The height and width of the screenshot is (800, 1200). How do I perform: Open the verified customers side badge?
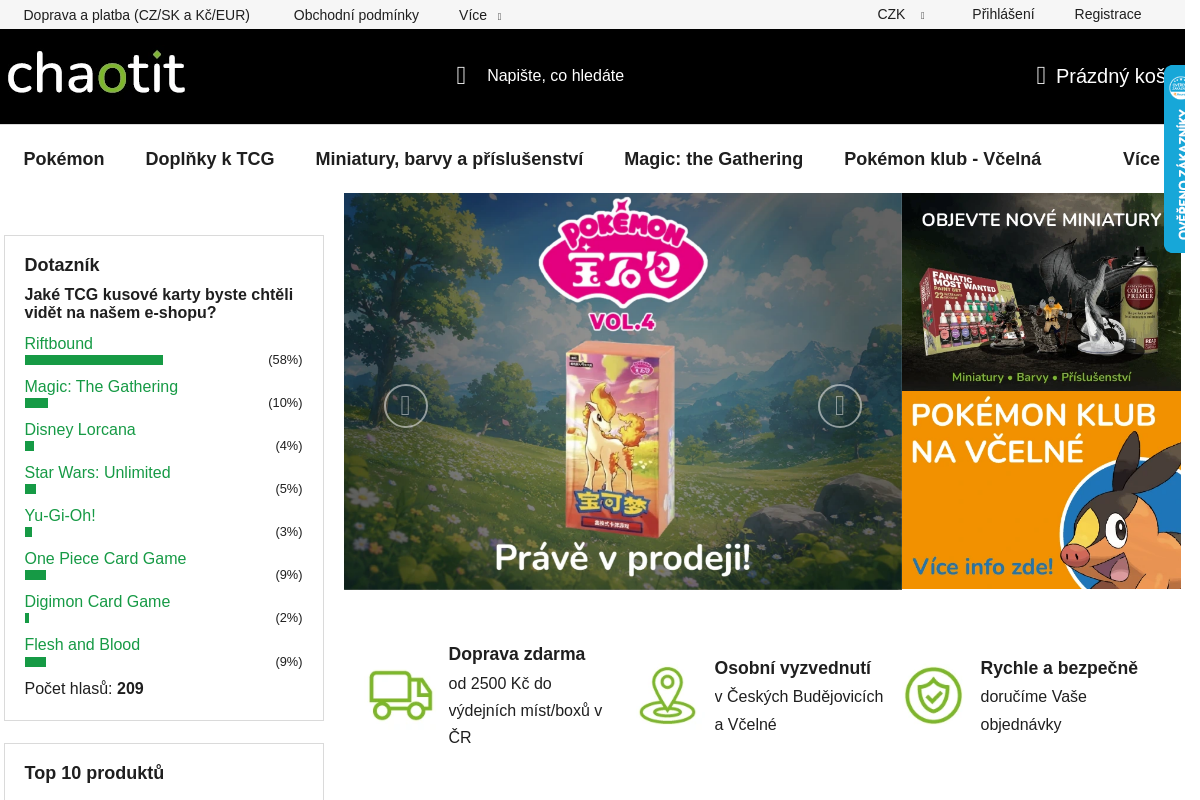coord(1175,158)
